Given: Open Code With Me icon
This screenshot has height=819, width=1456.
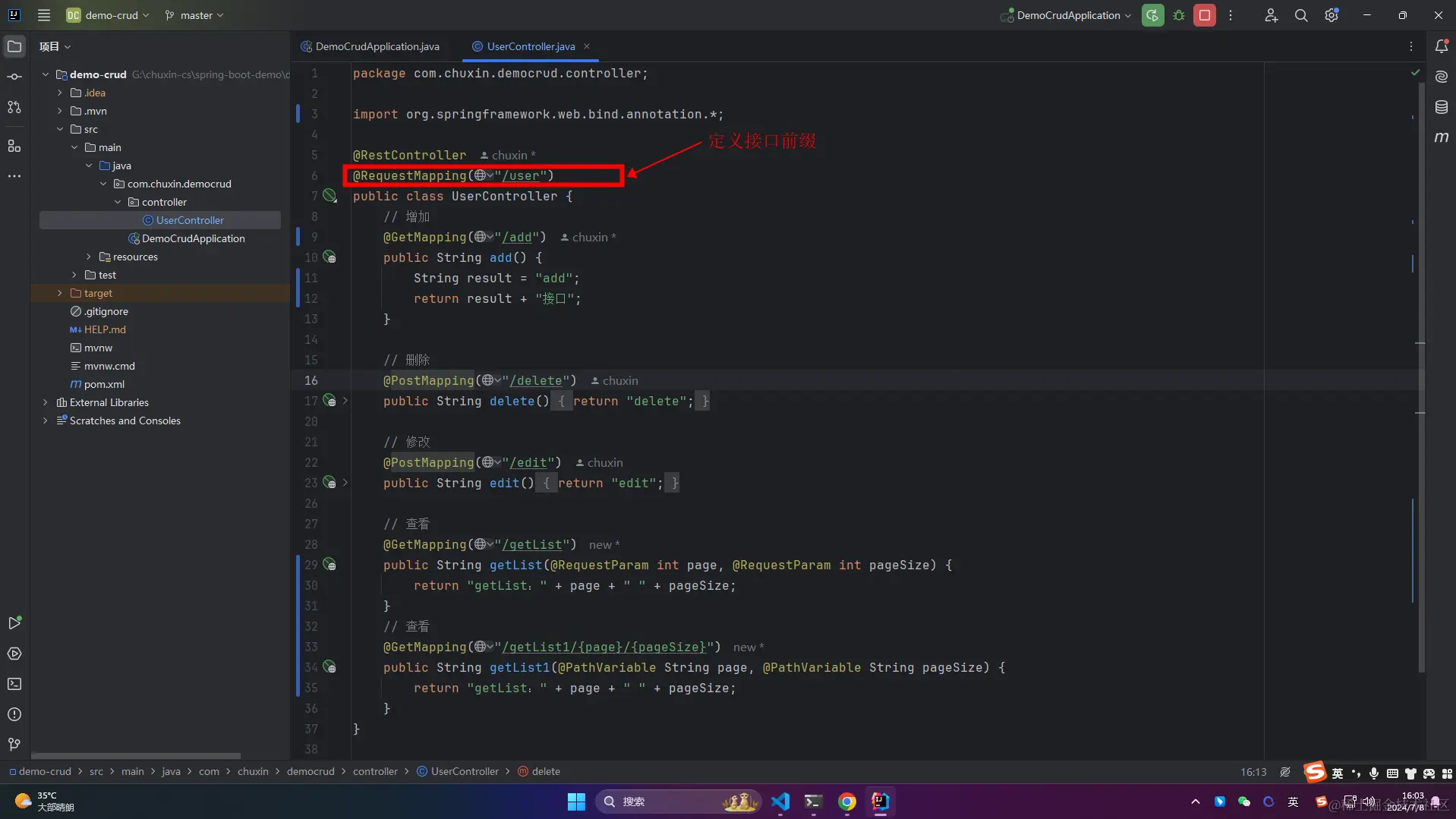Looking at the screenshot, I should (x=1271, y=15).
